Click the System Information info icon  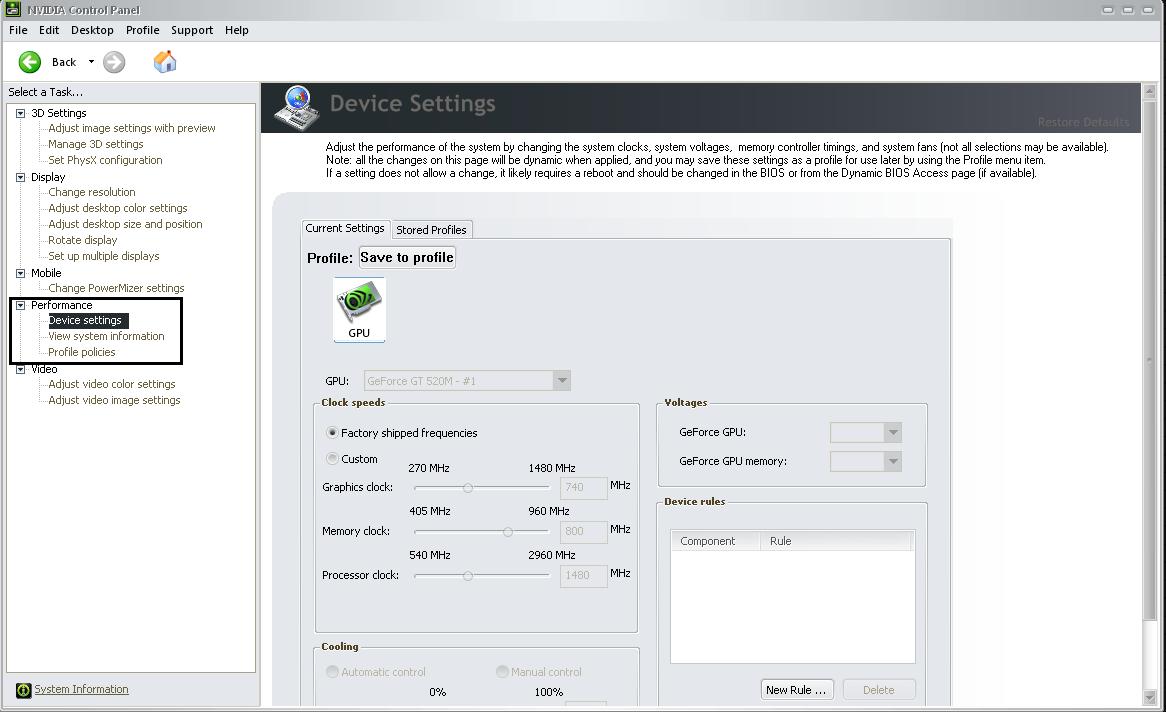[22, 689]
